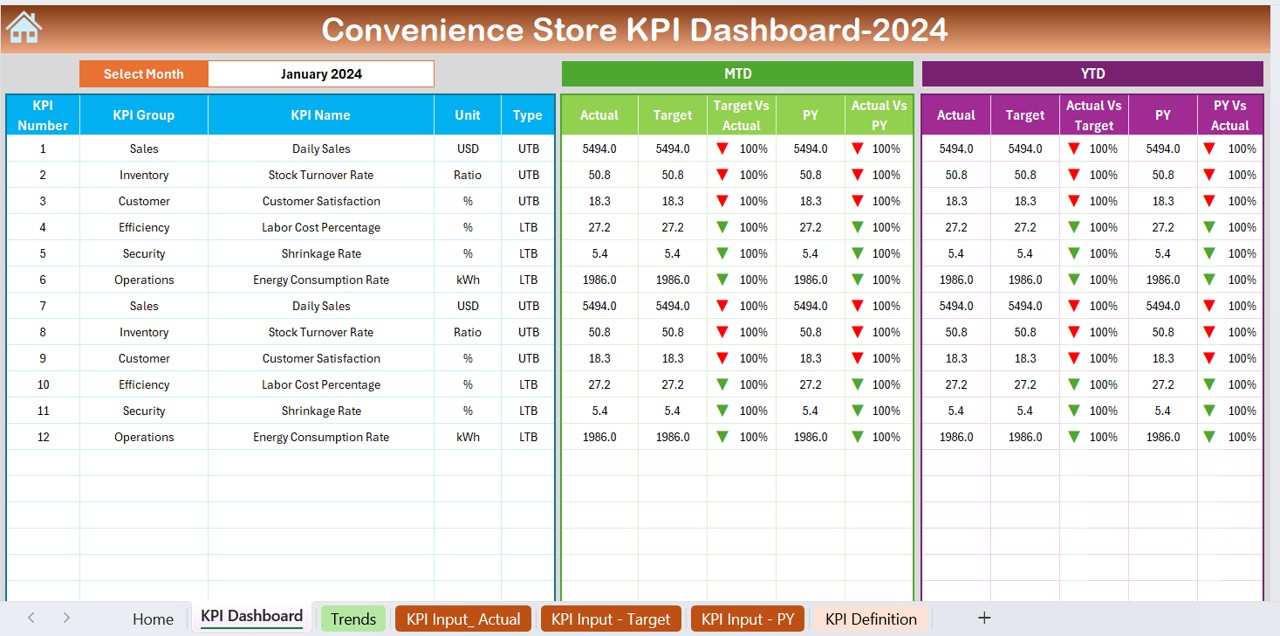
Task: Open the KPI Input_ Actual sheet tab
Action: pos(463,619)
